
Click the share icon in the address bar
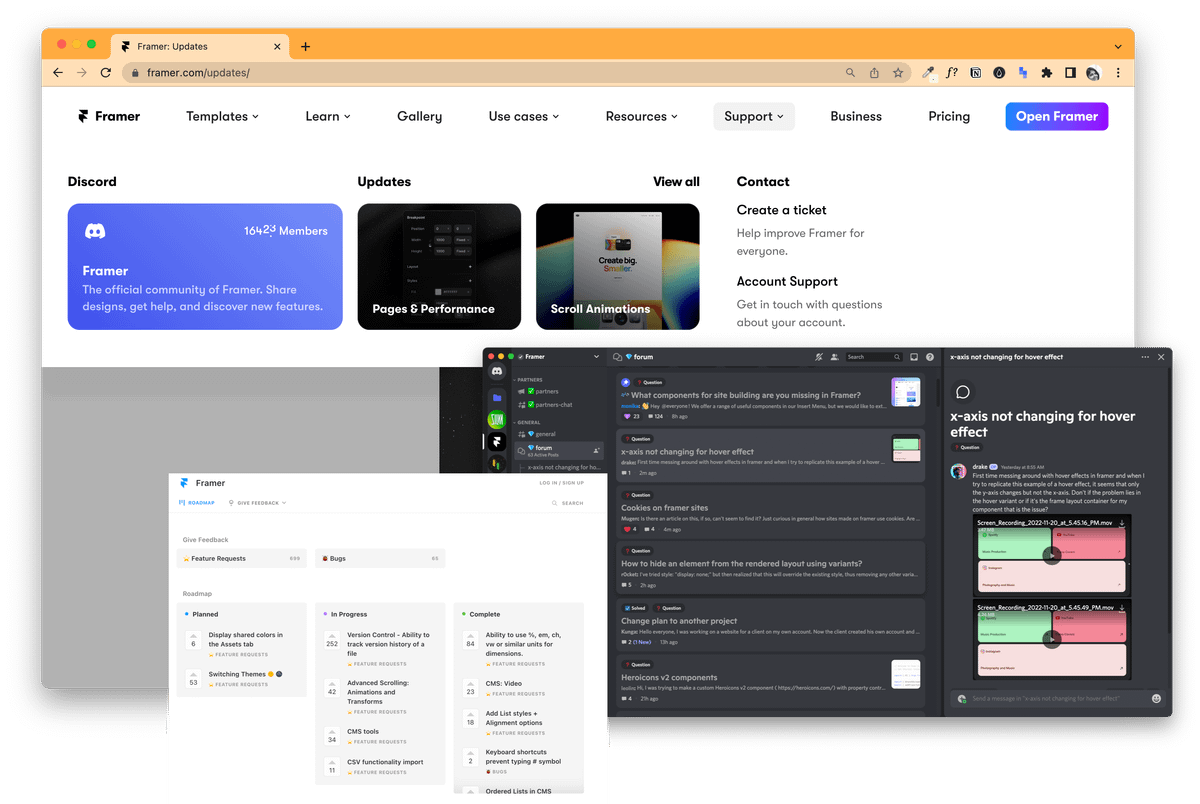click(x=874, y=73)
